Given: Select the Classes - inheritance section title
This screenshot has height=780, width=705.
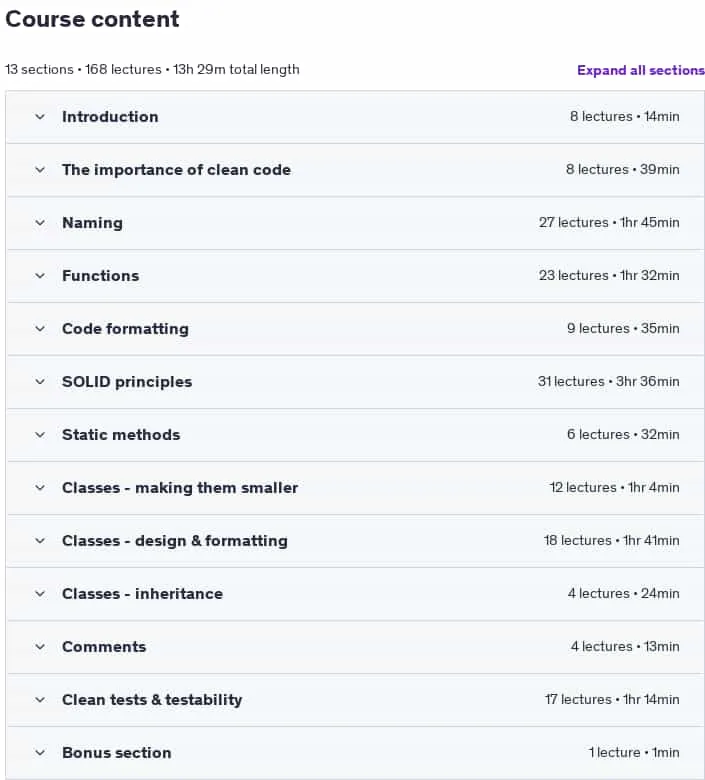Looking at the screenshot, I should (142, 593).
